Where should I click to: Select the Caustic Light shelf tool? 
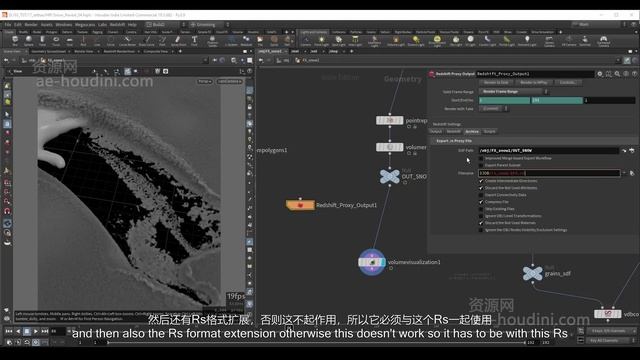pyautogui.click(x=487, y=40)
